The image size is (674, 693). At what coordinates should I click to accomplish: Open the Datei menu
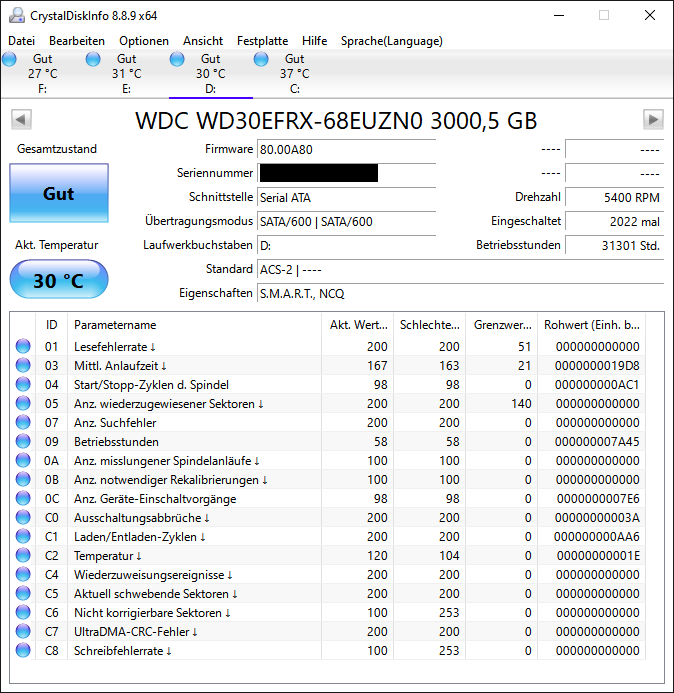21,41
